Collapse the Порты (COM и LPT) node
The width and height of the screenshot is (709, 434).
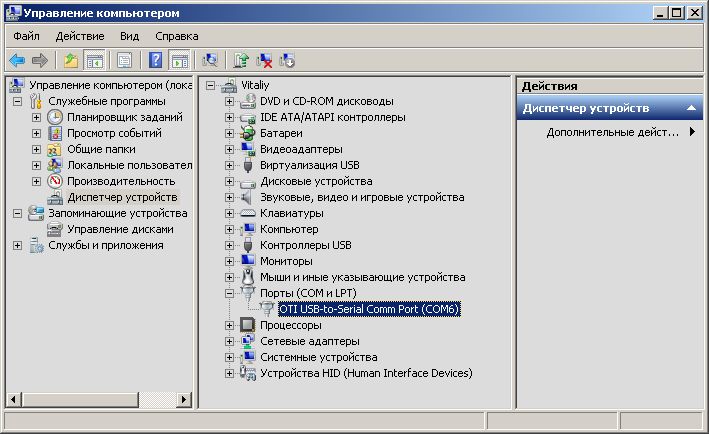pyautogui.click(x=229, y=293)
